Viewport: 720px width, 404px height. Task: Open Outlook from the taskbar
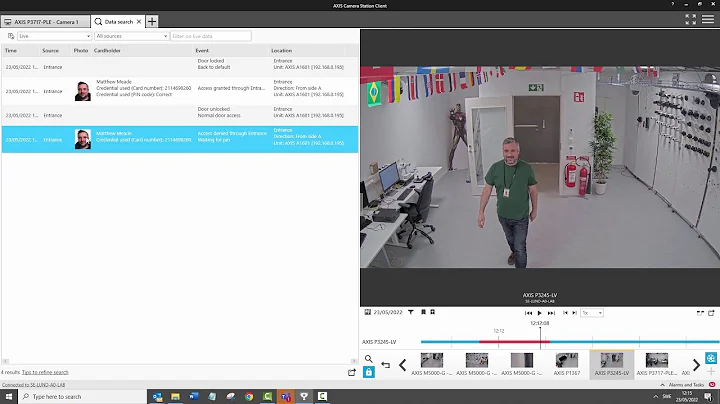point(157,396)
